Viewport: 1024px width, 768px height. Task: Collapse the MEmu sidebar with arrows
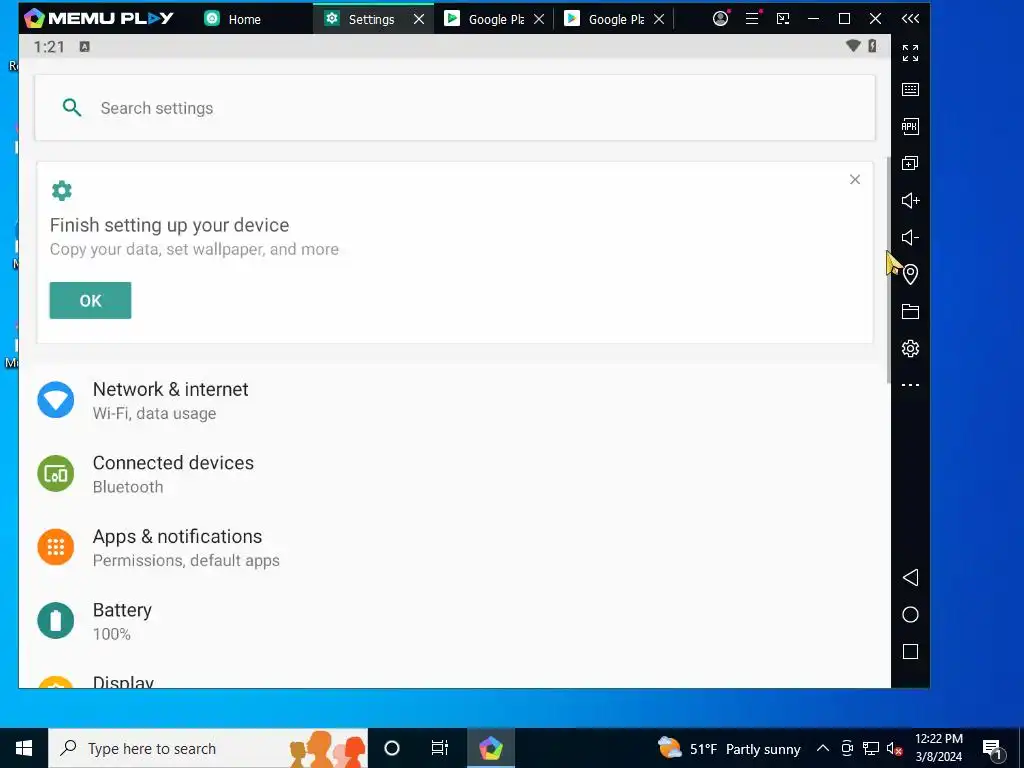910,18
